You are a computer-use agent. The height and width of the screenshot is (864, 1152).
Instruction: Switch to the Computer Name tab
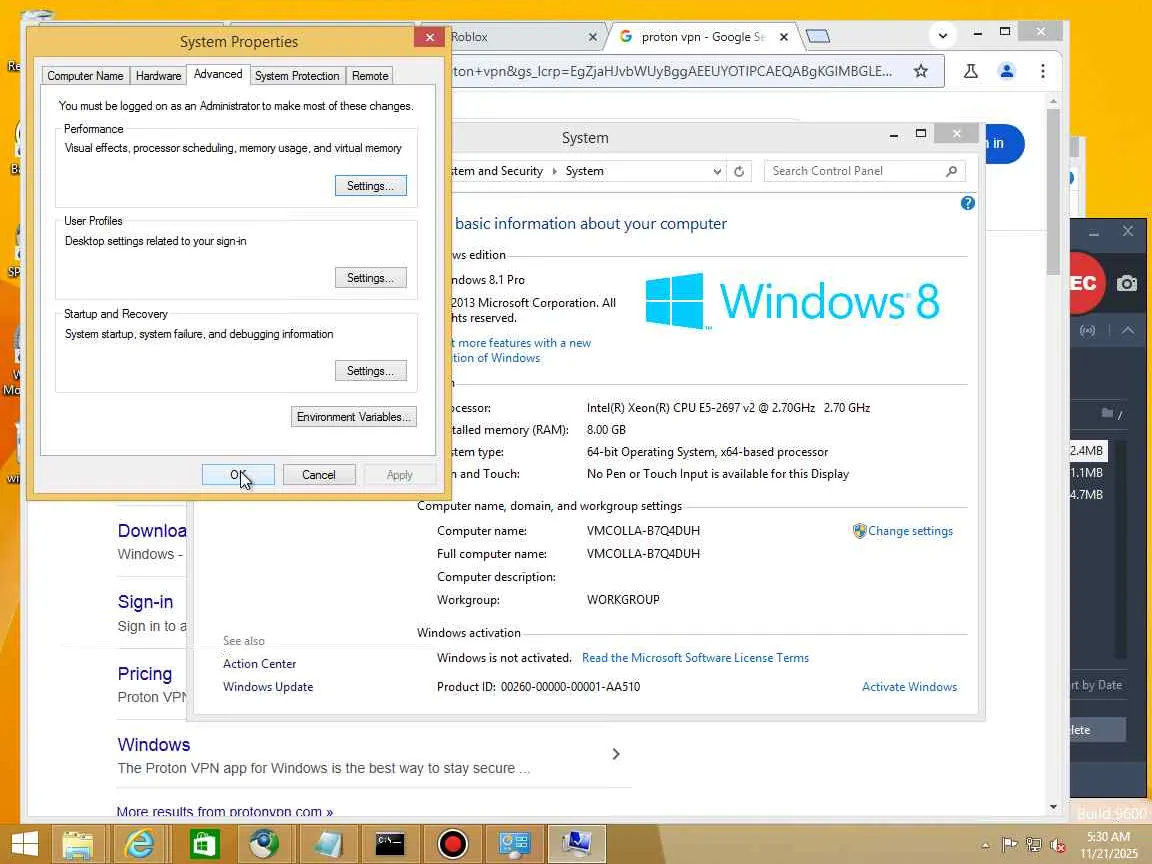point(85,76)
